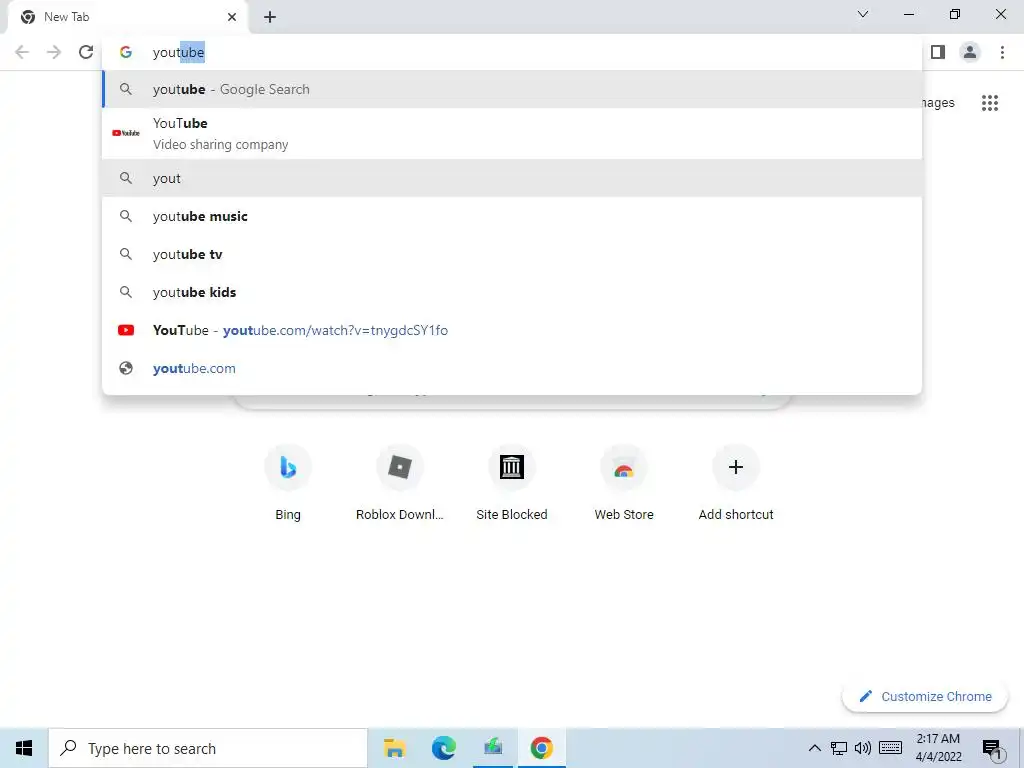1024x768 pixels.
Task: Click the red YouTube play icon
Action: click(126, 330)
